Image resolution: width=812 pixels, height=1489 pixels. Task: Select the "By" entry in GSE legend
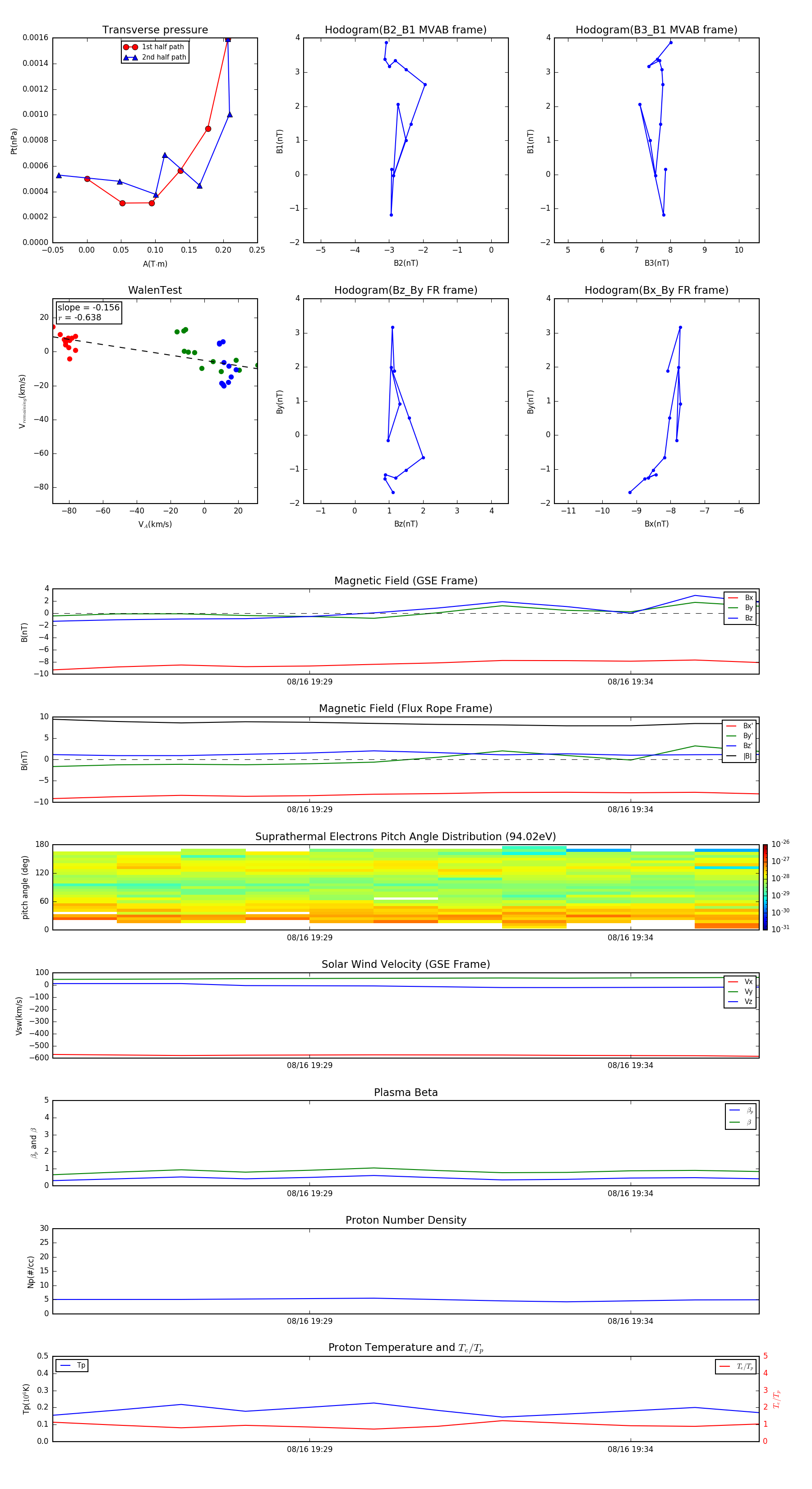click(x=740, y=608)
